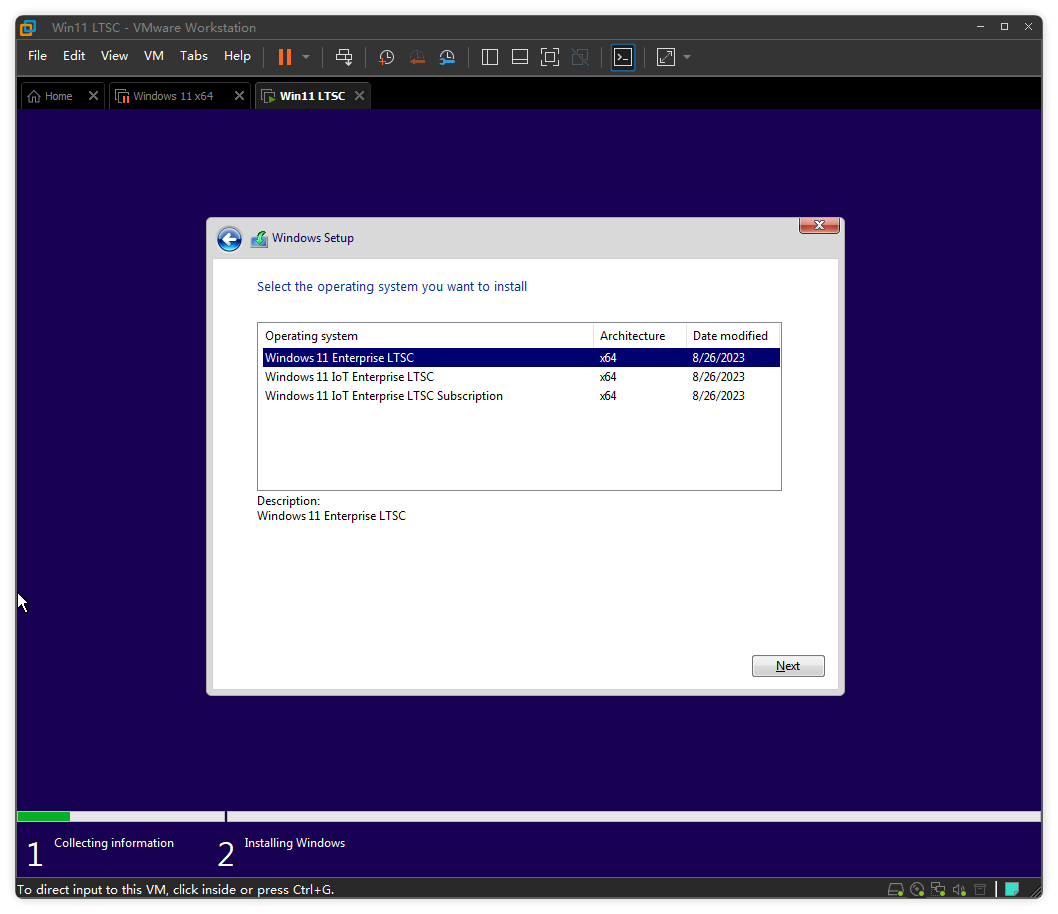Image resolution: width=1058 pixels, height=914 pixels.
Task: Toggle the thumbnail bar view
Action: tap(519, 57)
